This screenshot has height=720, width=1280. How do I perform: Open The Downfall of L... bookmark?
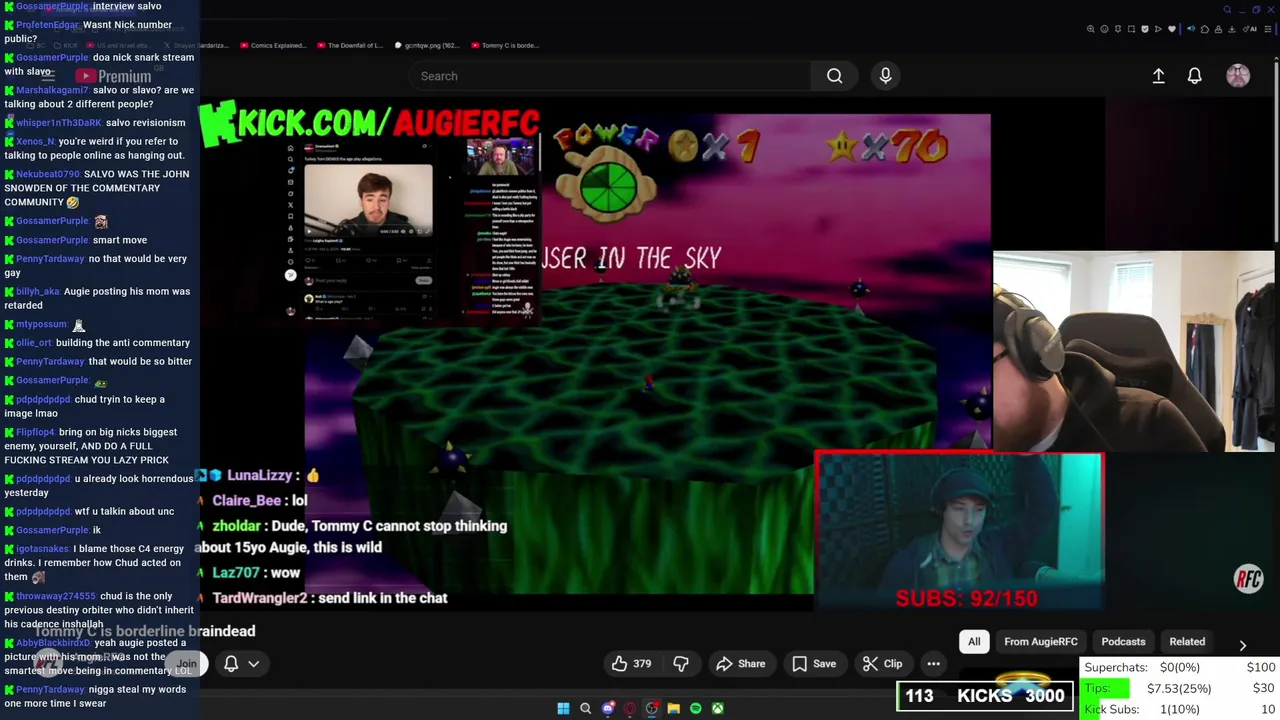pos(350,45)
